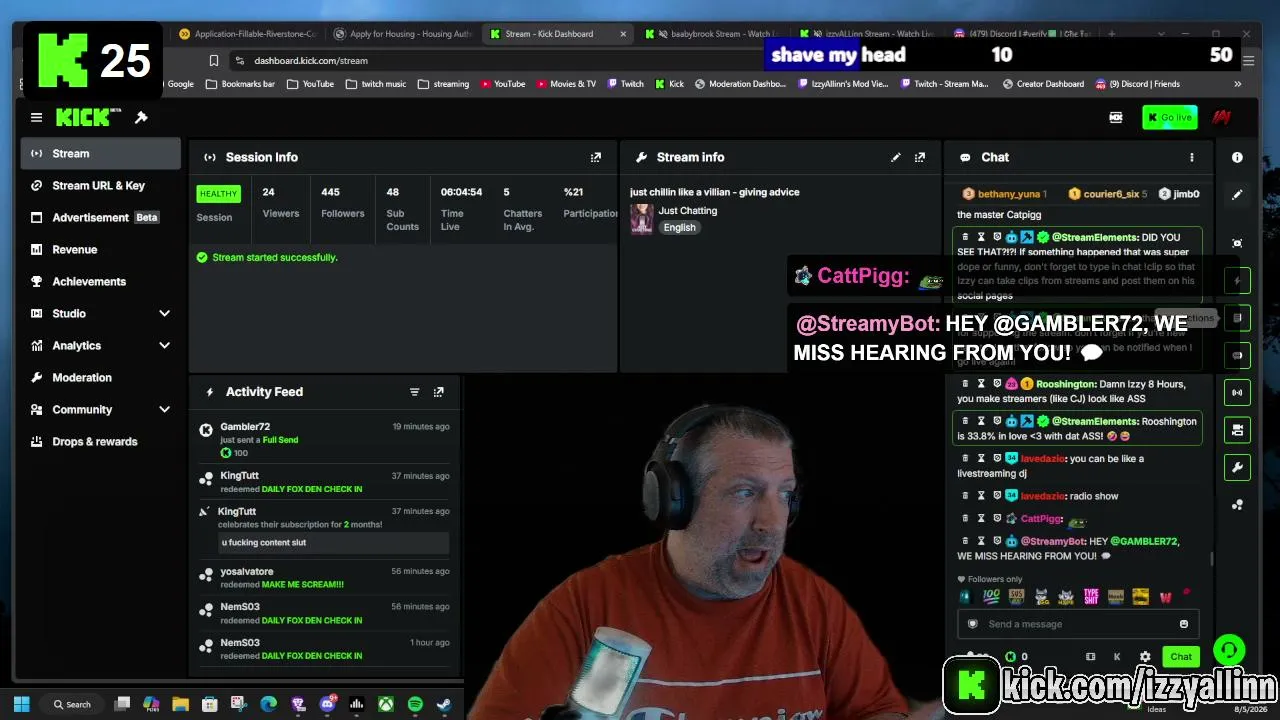Open Spotify from the taskbar
This screenshot has height=720, width=1280.
point(415,704)
